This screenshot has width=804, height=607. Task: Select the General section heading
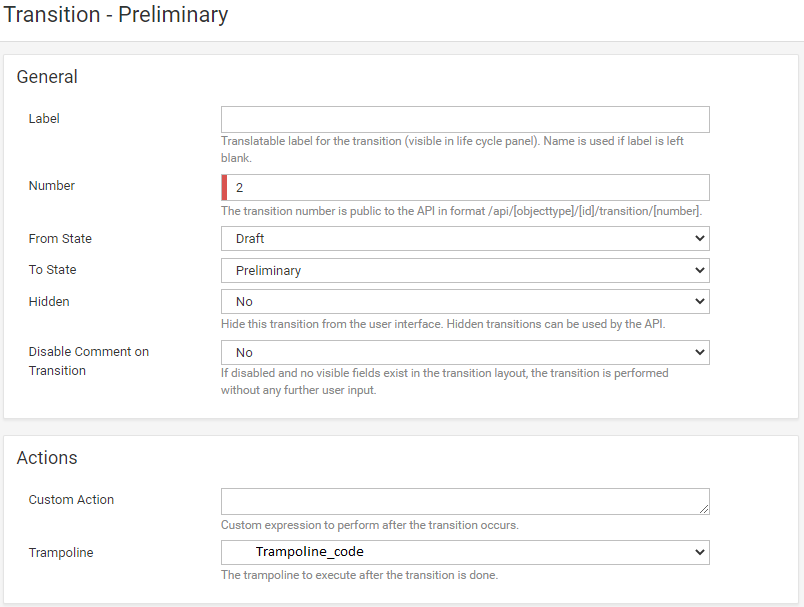(x=47, y=77)
